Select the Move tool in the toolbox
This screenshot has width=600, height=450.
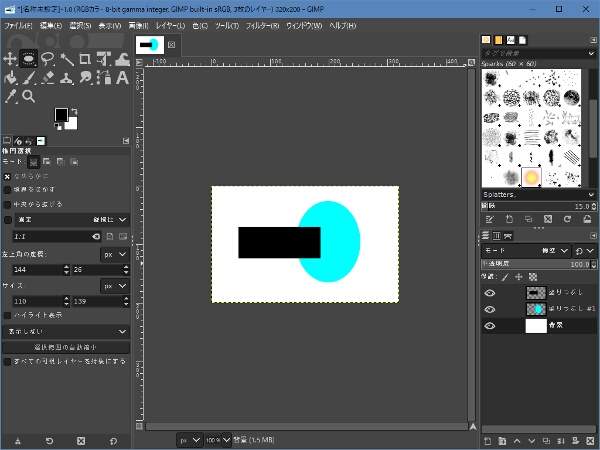pos(10,59)
